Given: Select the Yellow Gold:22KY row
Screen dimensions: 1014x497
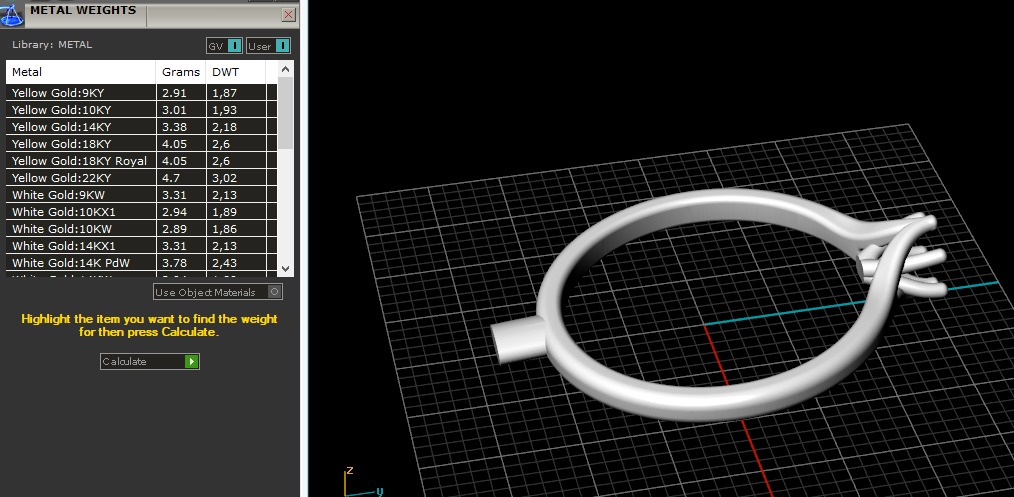Looking at the screenshot, I should click(142, 178).
